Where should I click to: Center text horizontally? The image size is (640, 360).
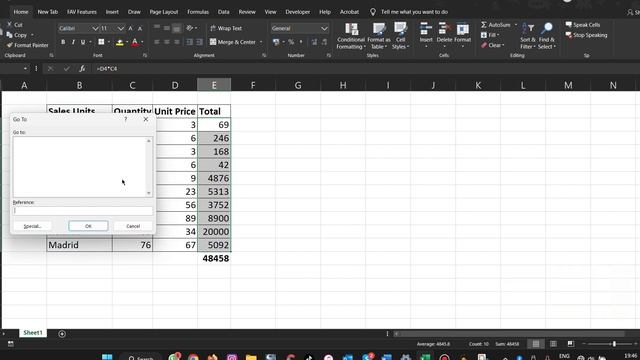pos(167,42)
